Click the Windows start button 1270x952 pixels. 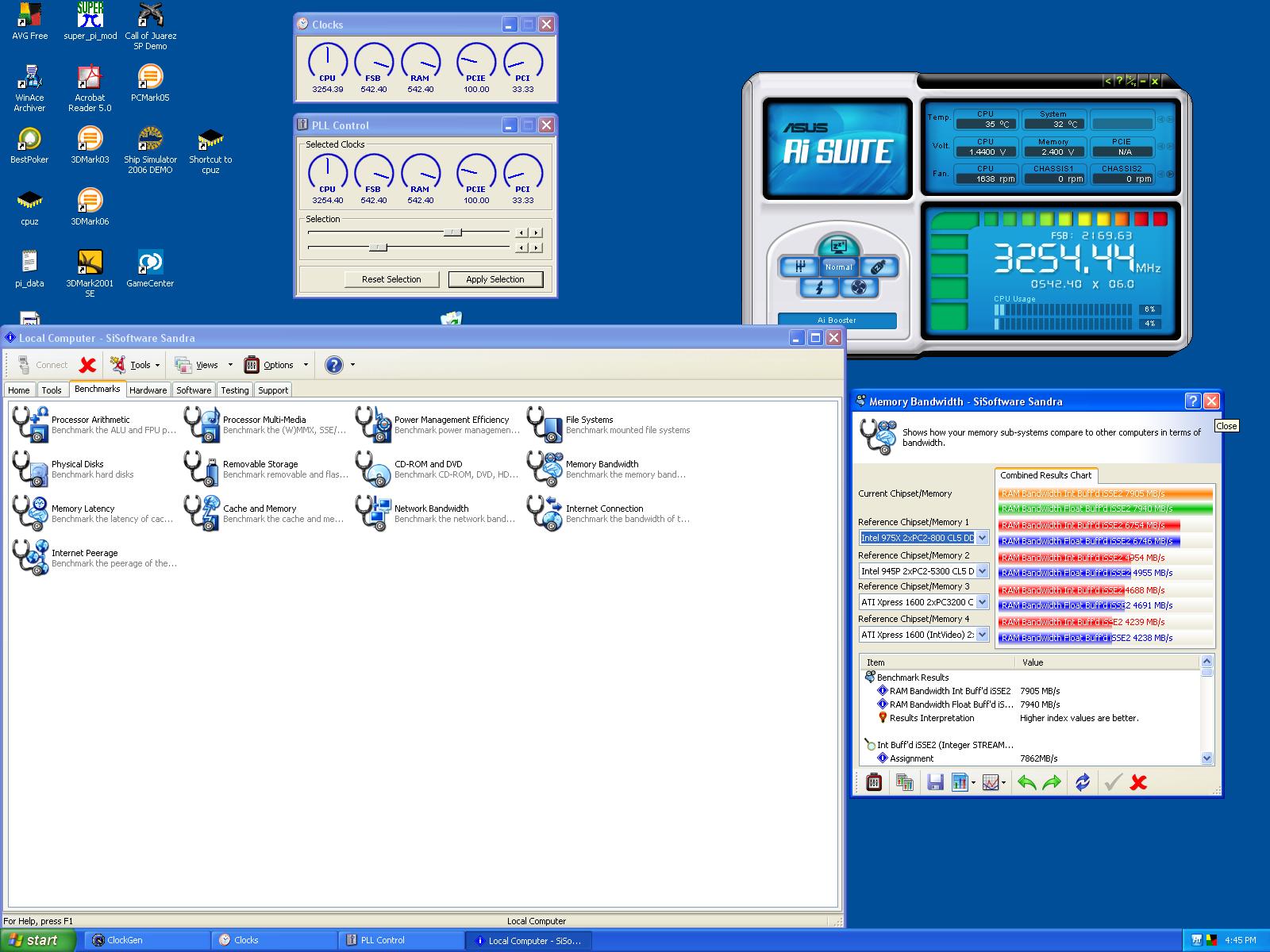click(x=37, y=940)
